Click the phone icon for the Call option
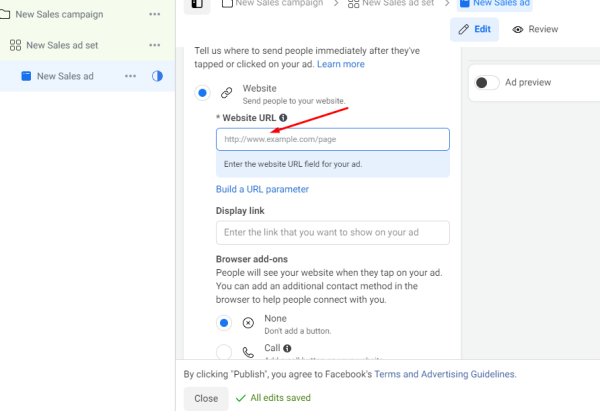The height and width of the screenshot is (411, 600). click(248, 353)
